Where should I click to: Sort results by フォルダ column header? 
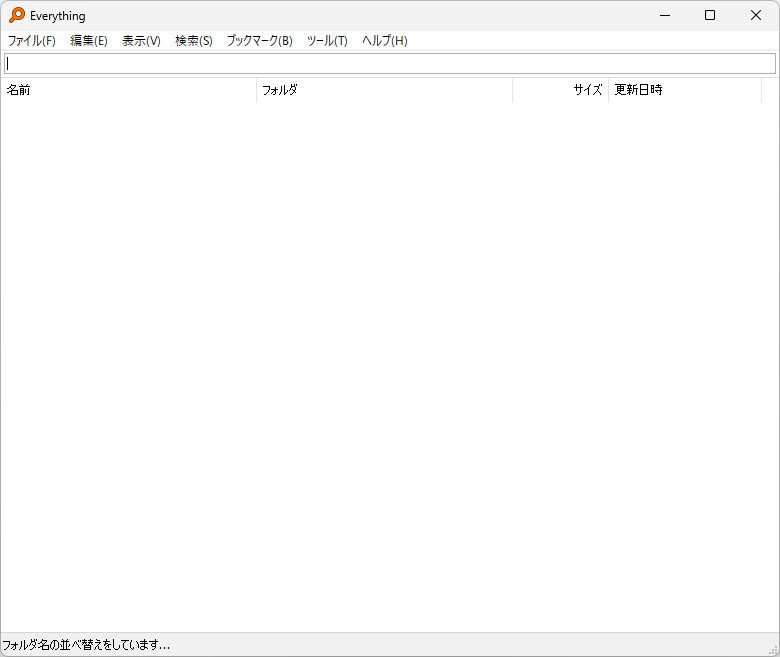pos(384,90)
